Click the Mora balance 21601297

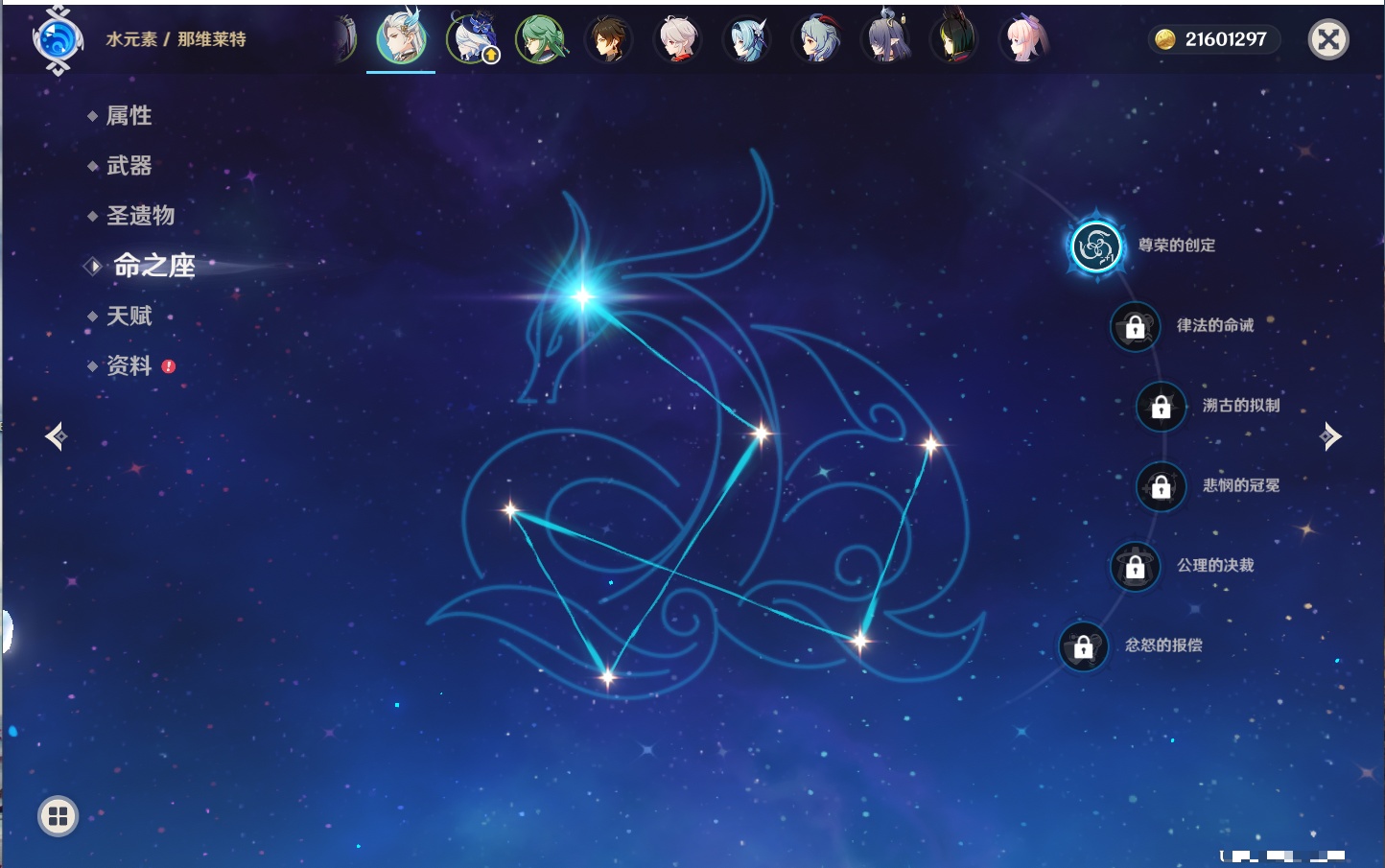[x=1214, y=39]
